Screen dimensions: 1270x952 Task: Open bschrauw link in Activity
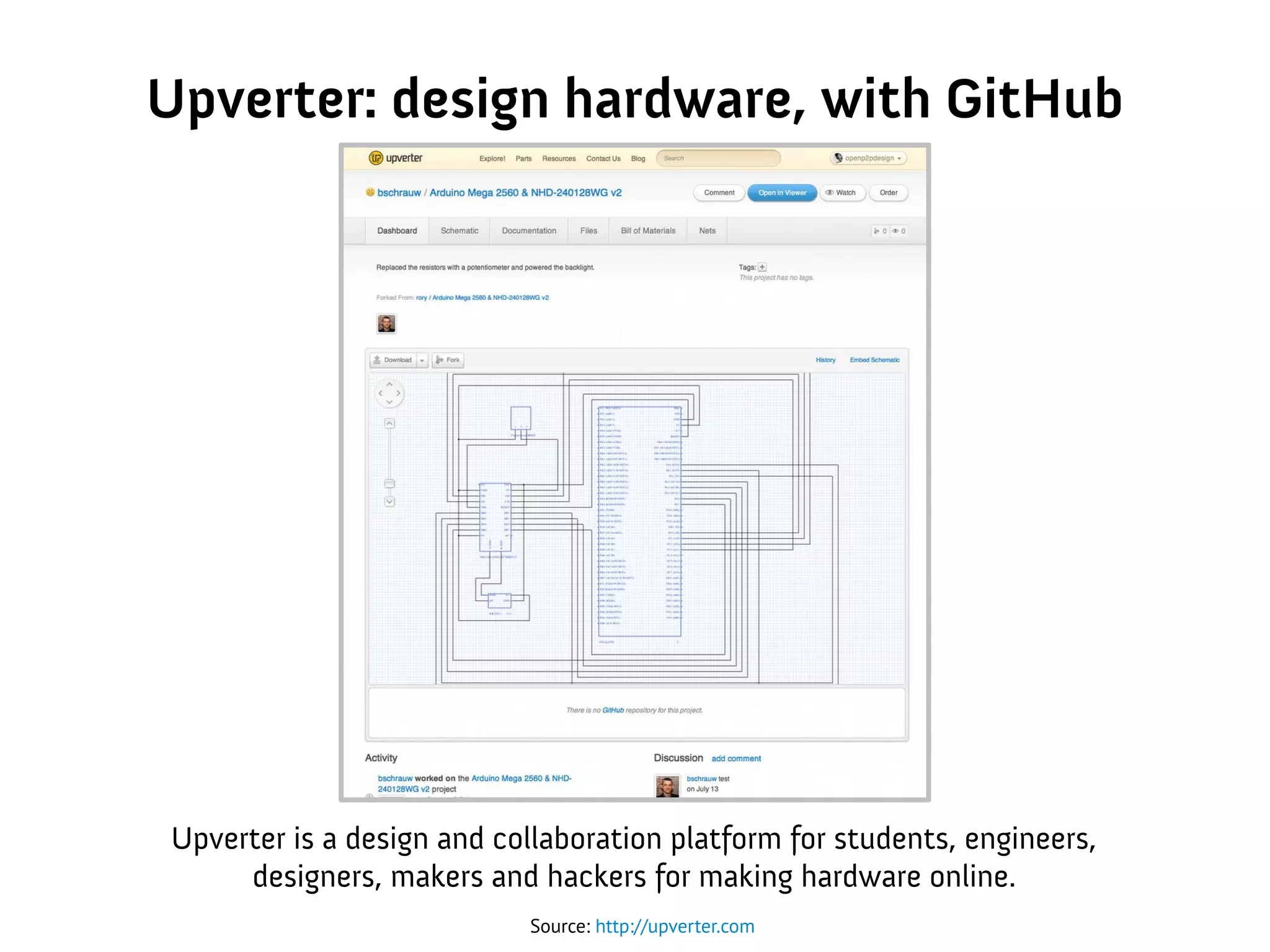click(395, 778)
